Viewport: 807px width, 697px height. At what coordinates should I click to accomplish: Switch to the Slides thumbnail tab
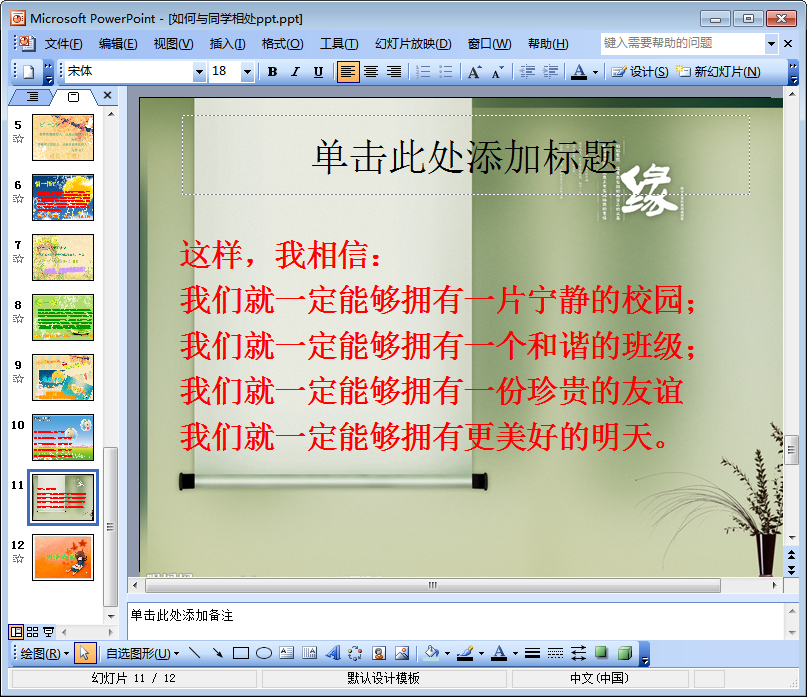pos(74,97)
